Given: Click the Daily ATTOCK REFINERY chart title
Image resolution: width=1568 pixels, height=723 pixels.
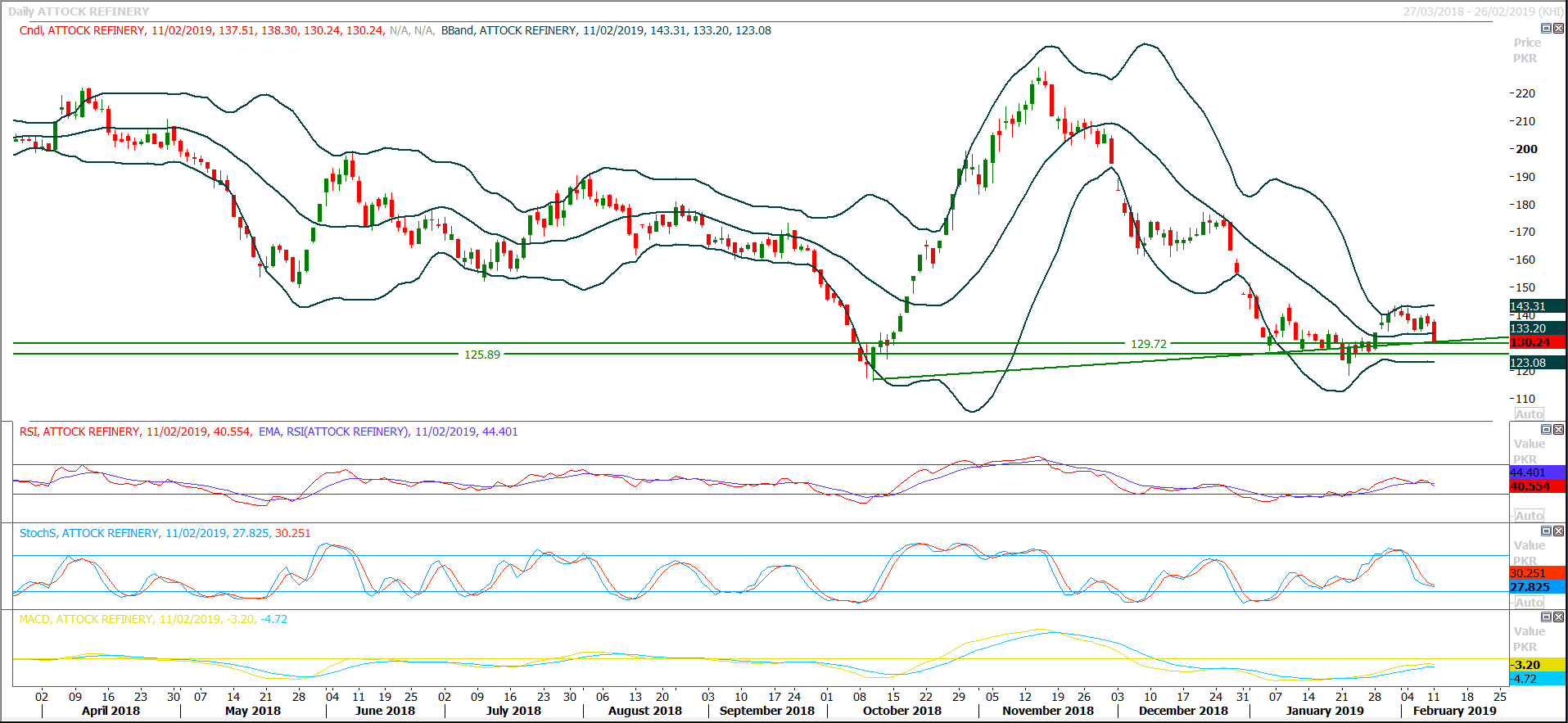Looking at the screenshot, I should click(x=79, y=11).
